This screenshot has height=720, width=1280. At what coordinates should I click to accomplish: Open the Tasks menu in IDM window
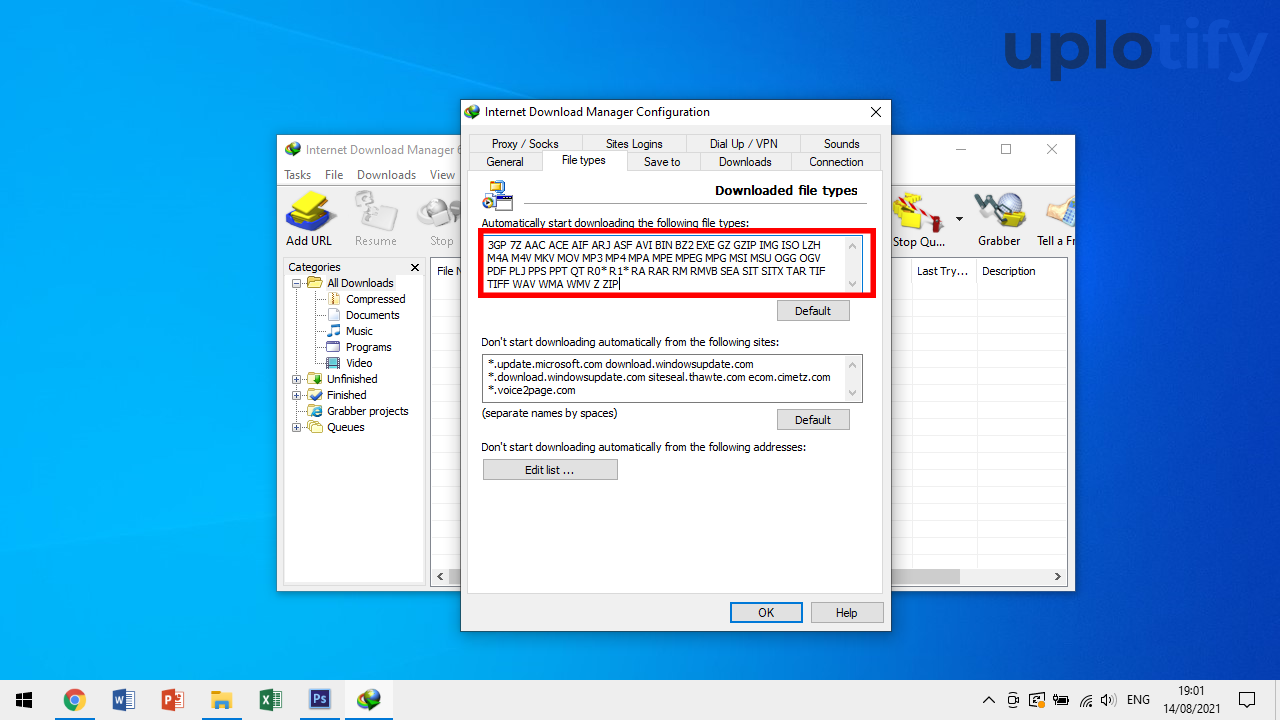click(298, 175)
